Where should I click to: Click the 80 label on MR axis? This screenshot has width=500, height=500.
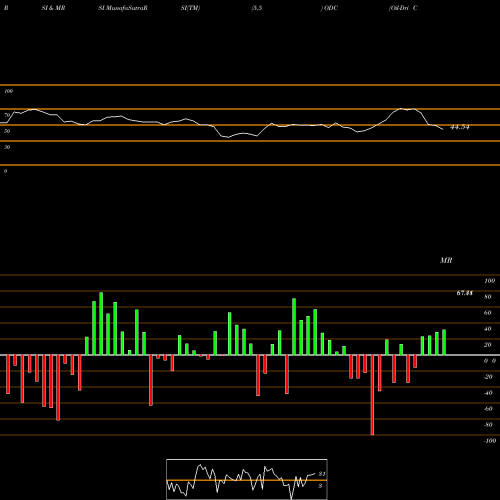coord(488,297)
